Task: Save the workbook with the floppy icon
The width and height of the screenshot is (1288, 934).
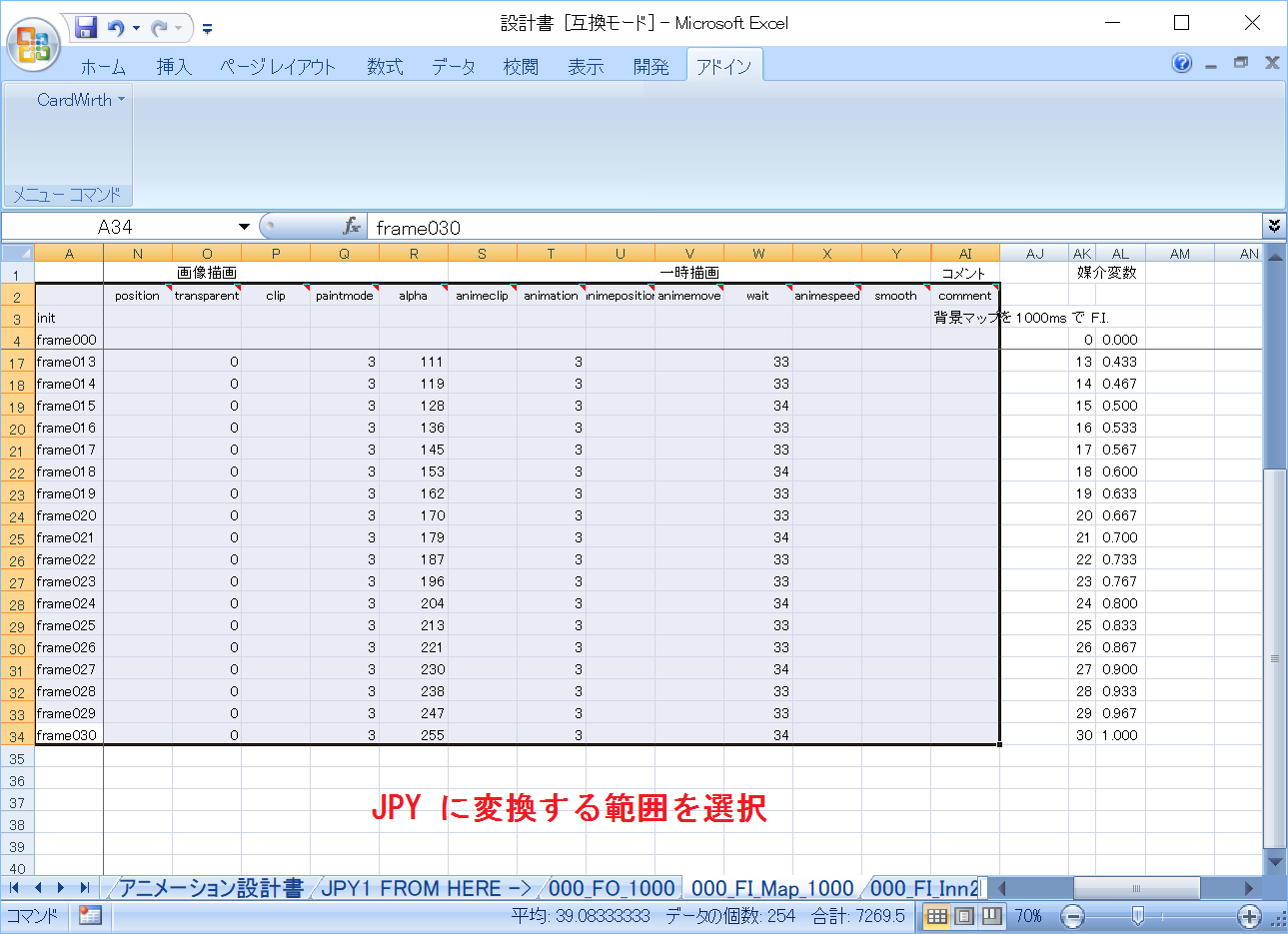Action: [x=86, y=27]
